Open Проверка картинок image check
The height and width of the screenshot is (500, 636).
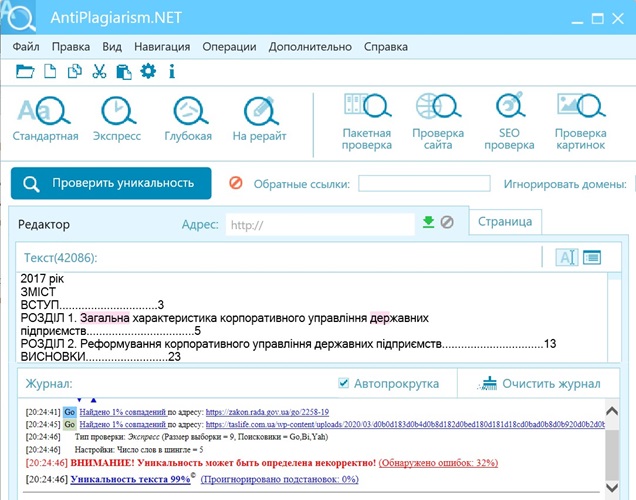[x=580, y=122]
